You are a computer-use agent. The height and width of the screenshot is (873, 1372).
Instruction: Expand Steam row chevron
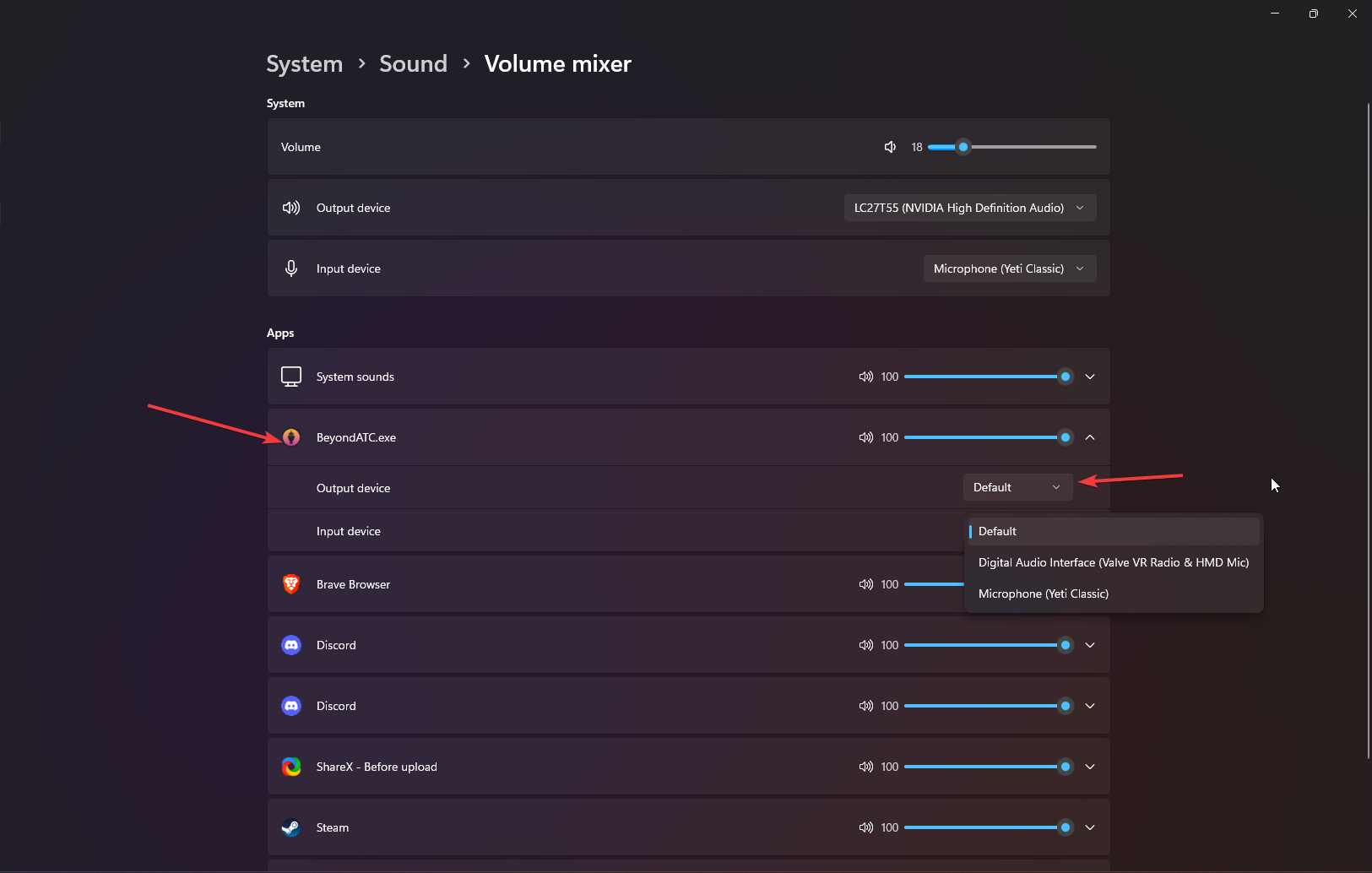click(1090, 827)
